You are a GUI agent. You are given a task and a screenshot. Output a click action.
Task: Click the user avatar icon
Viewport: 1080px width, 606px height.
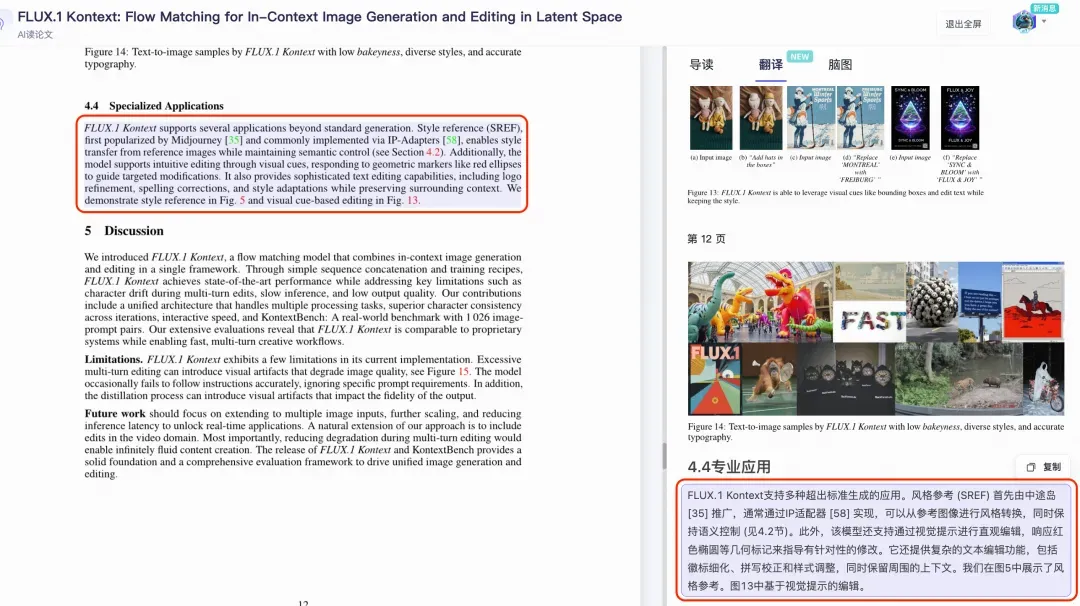[1024, 22]
